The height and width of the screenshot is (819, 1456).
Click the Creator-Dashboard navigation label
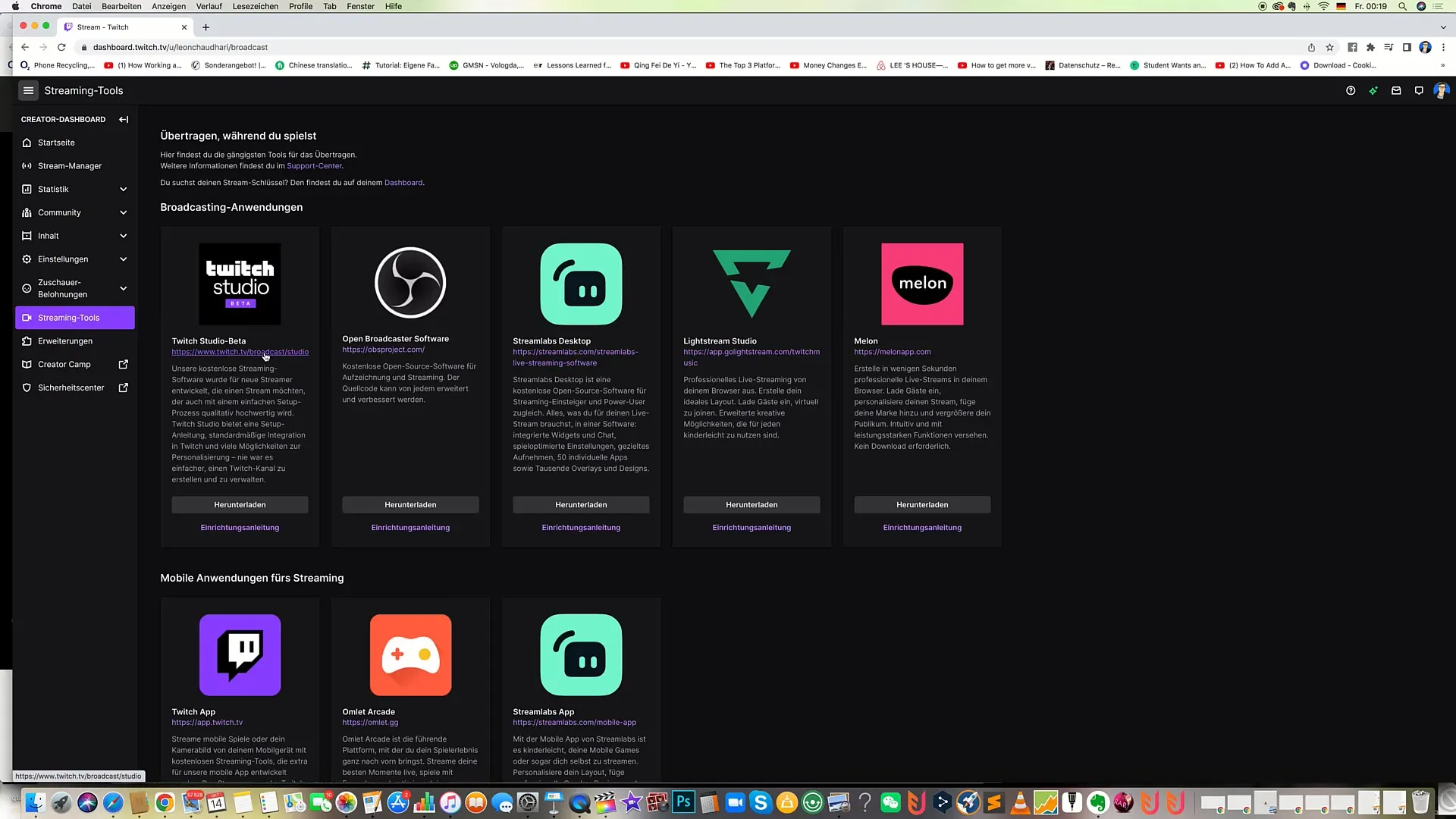tap(63, 119)
